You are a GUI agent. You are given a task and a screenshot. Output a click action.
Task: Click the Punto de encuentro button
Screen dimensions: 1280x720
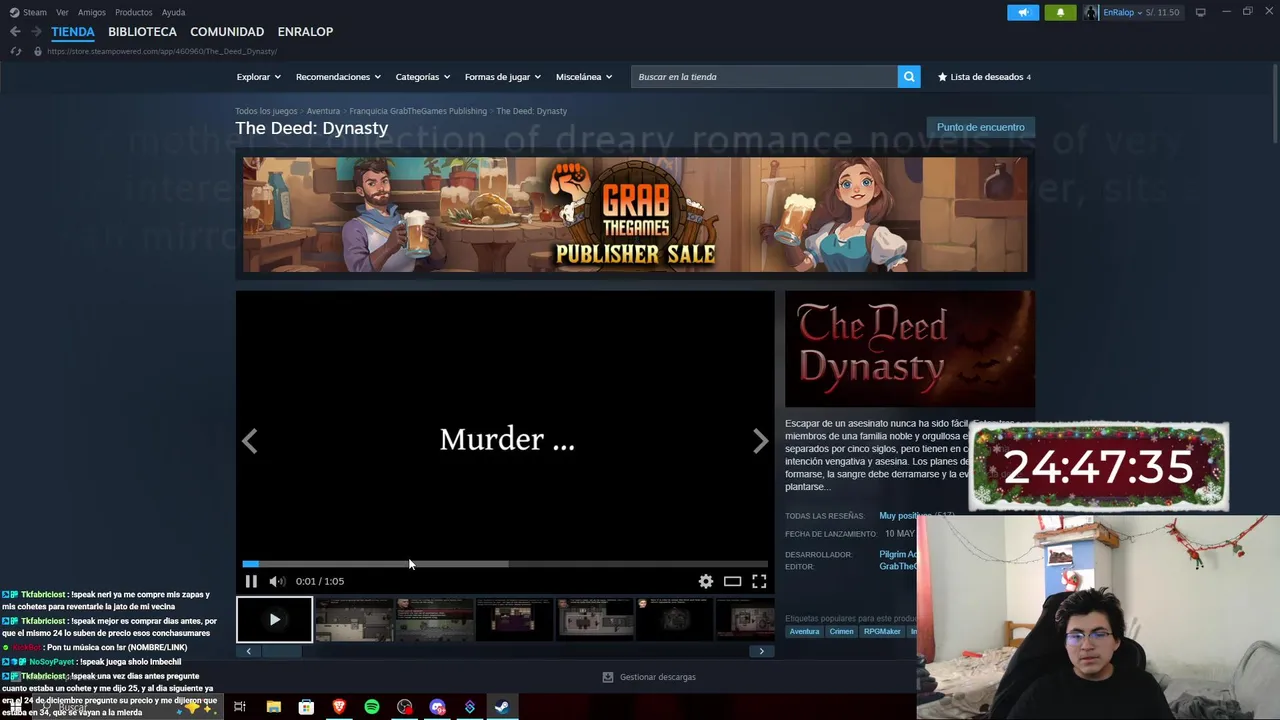(x=980, y=127)
